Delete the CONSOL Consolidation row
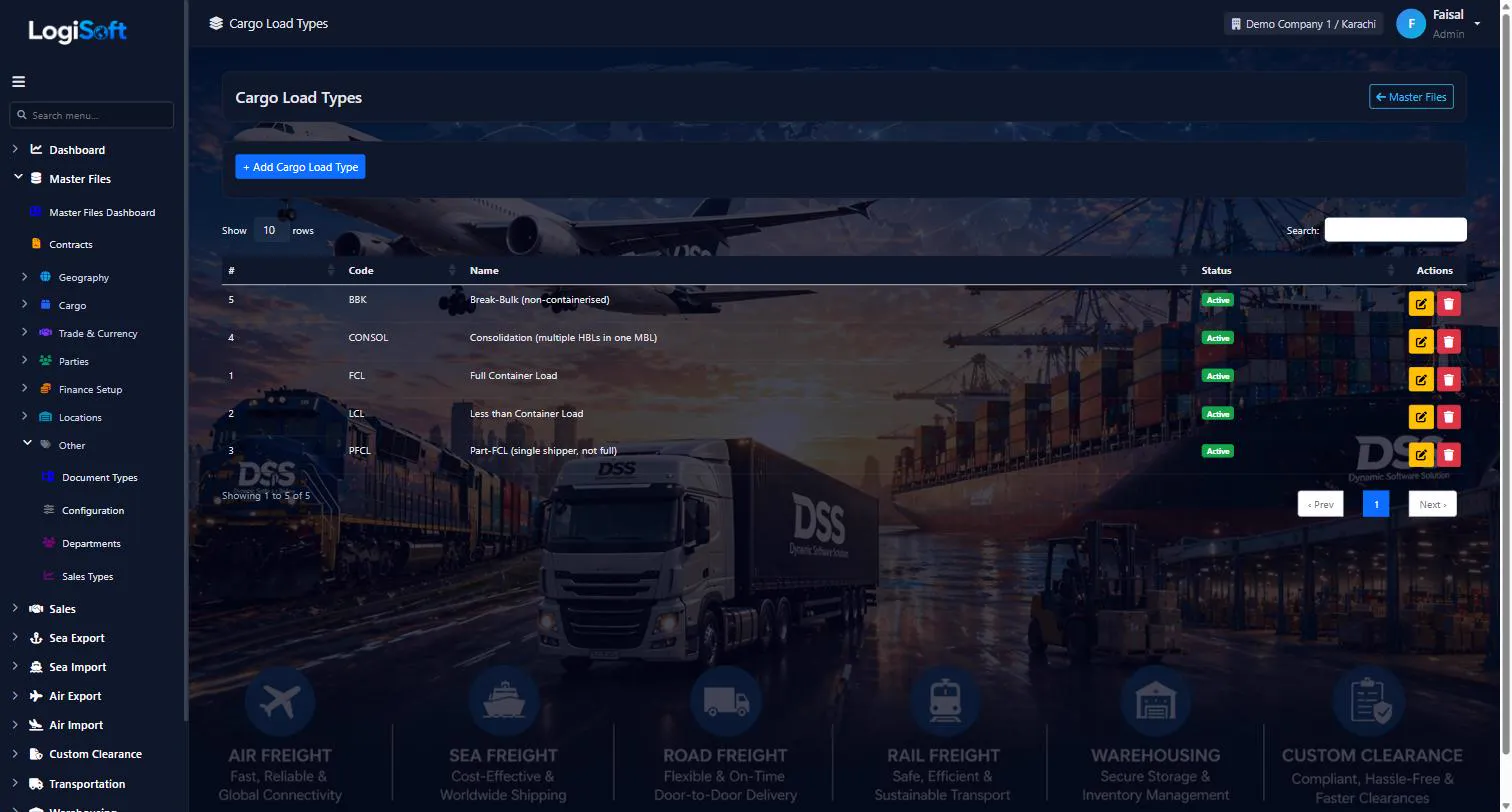This screenshot has width=1512, height=812. tap(1449, 342)
